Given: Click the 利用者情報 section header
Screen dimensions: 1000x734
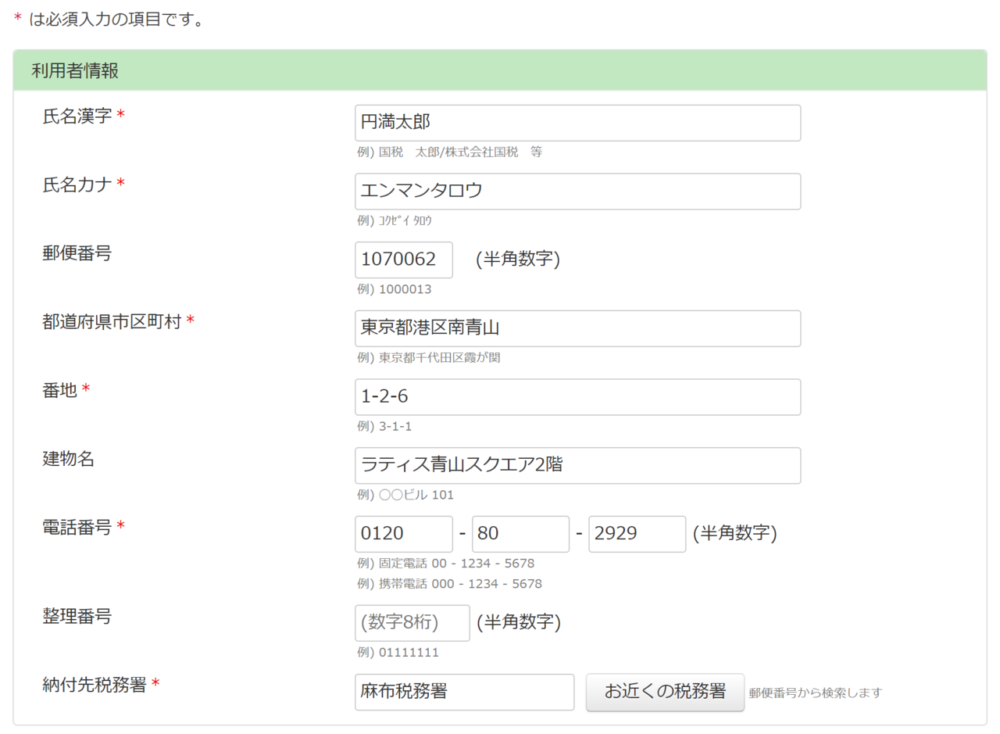Looking at the screenshot, I should click(x=500, y=70).
